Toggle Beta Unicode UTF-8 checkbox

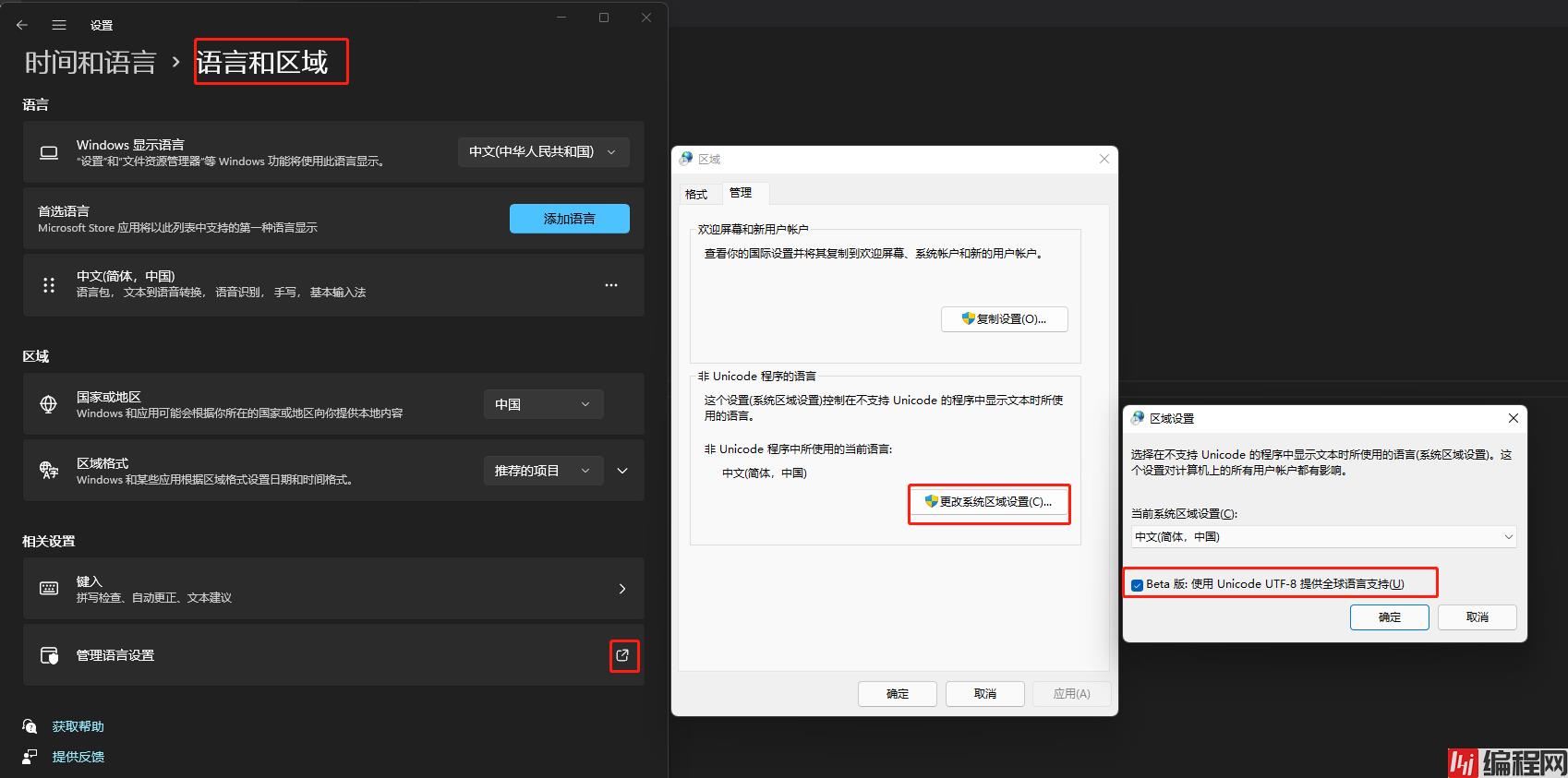coord(1138,584)
